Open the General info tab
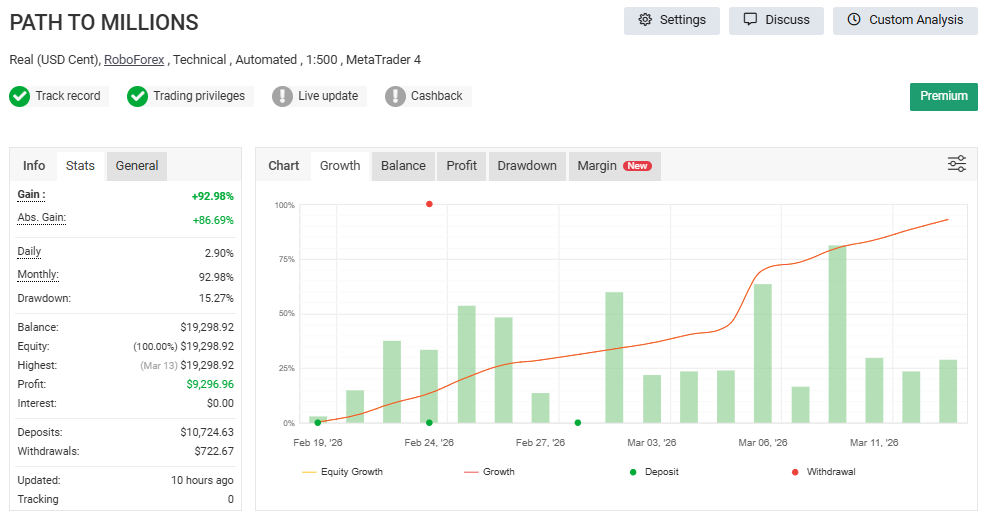 (x=137, y=166)
